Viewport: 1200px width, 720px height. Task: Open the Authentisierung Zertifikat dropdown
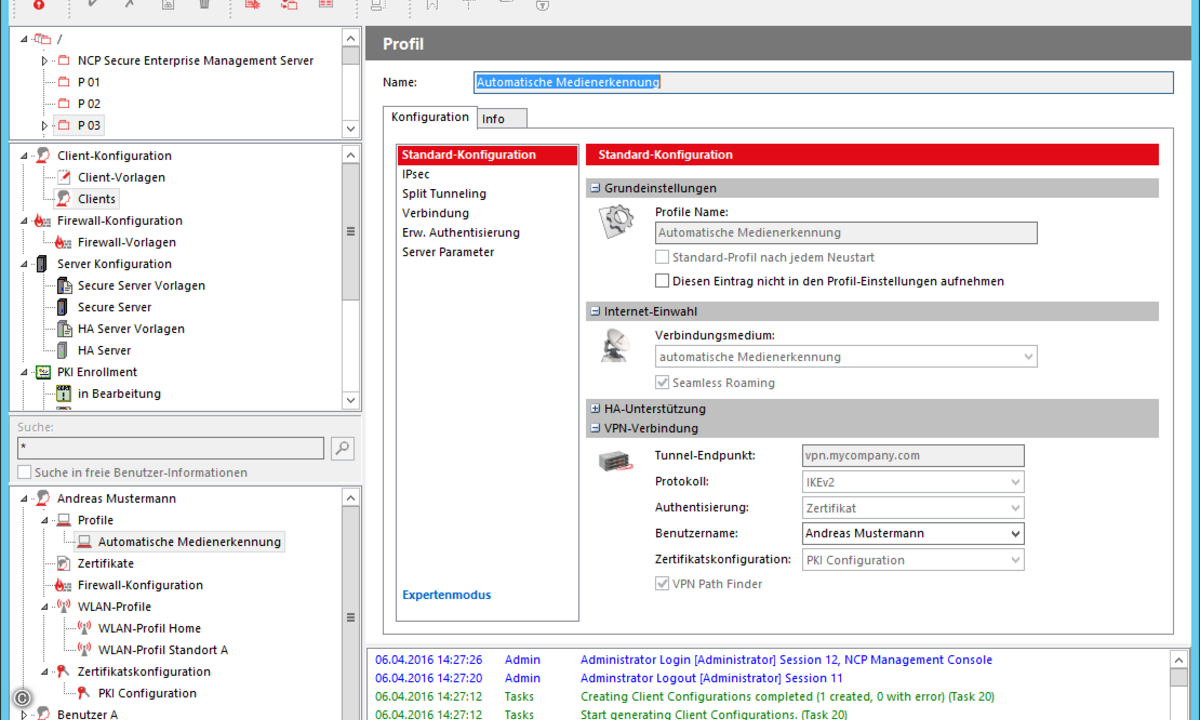click(1015, 508)
